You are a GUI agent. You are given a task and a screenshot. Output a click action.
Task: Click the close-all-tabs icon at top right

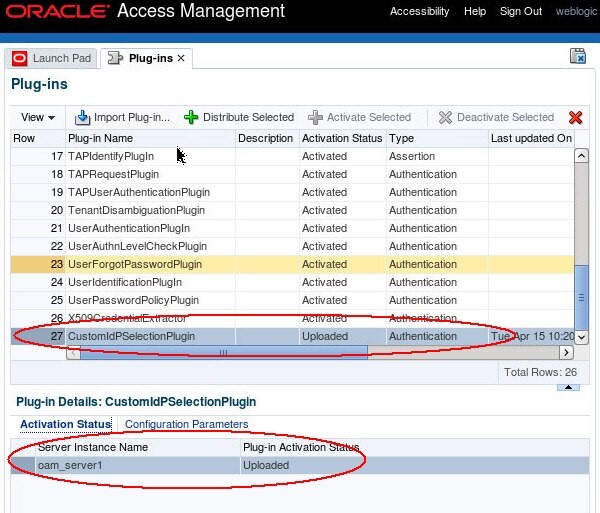[578, 56]
